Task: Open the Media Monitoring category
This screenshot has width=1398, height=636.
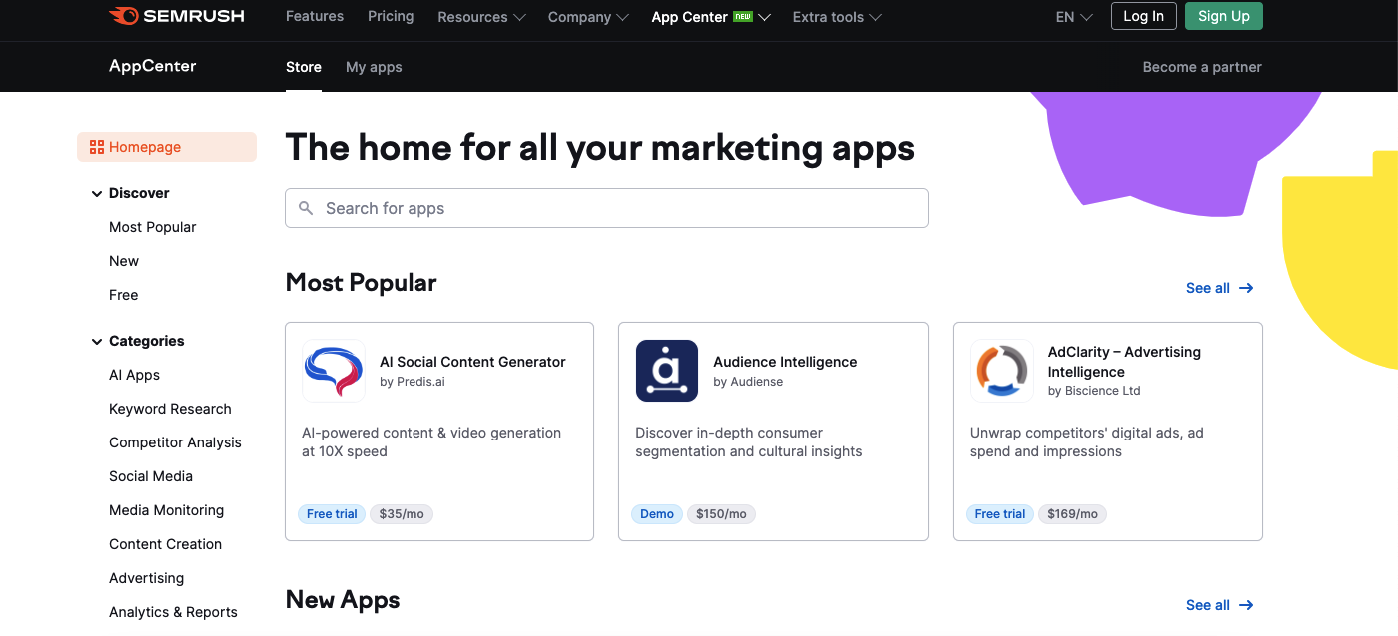Action: pos(167,510)
